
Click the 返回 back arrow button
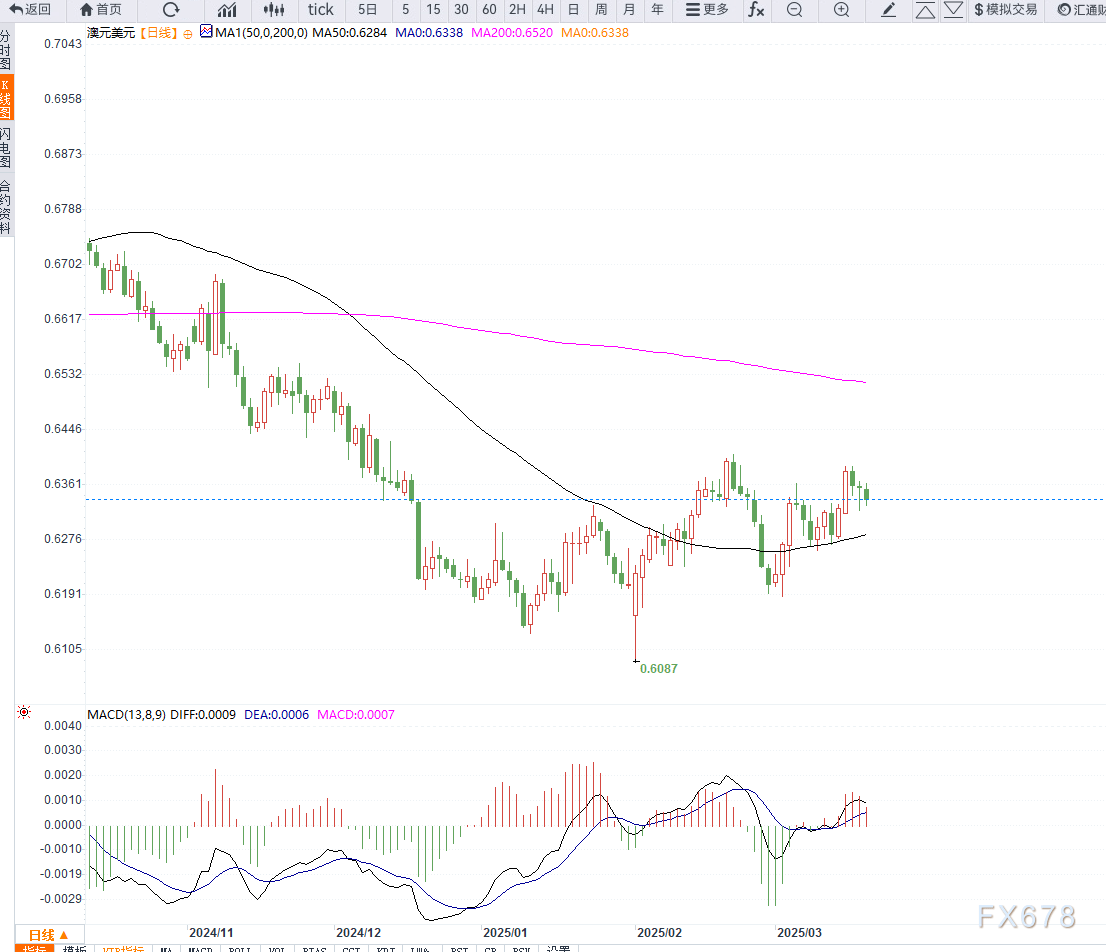30,9
